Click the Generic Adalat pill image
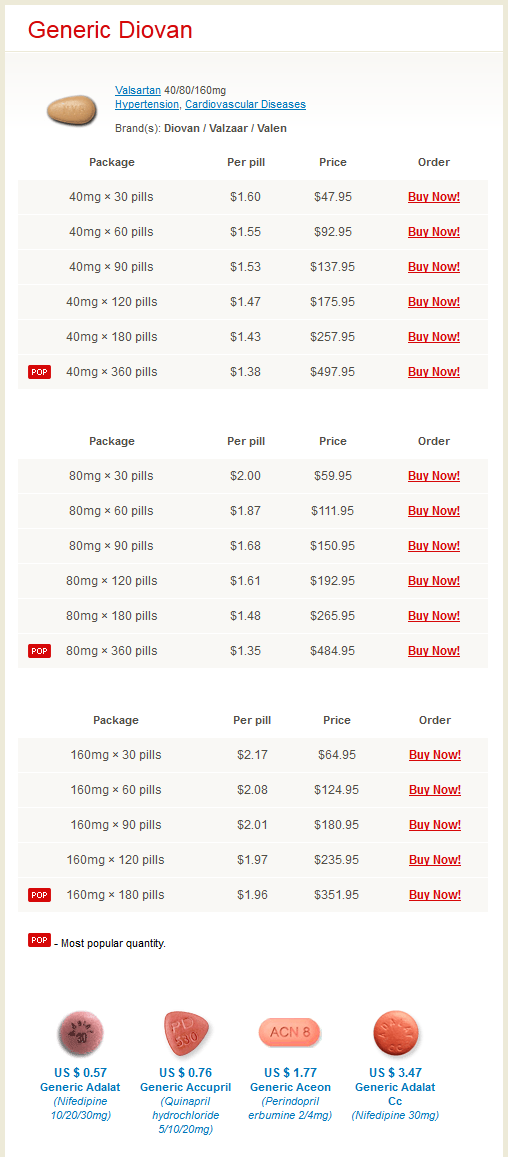The height and width of the screenshot is (1157, 508). tap(80, 1033)
